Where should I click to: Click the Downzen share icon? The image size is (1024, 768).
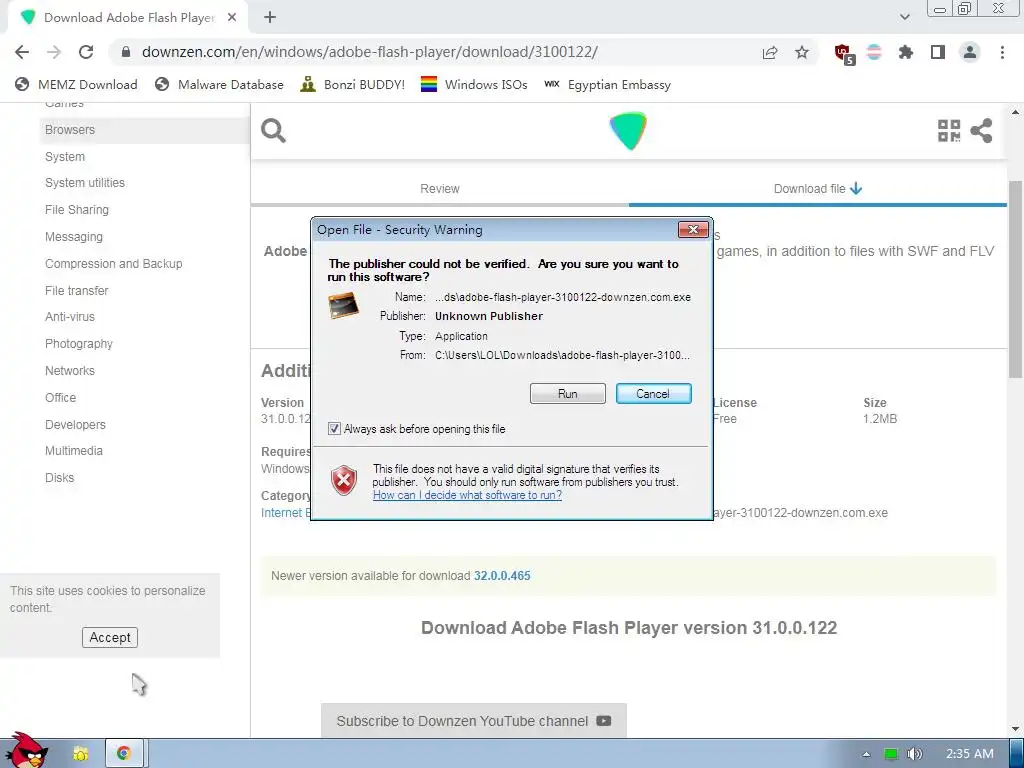pos(982,131)
